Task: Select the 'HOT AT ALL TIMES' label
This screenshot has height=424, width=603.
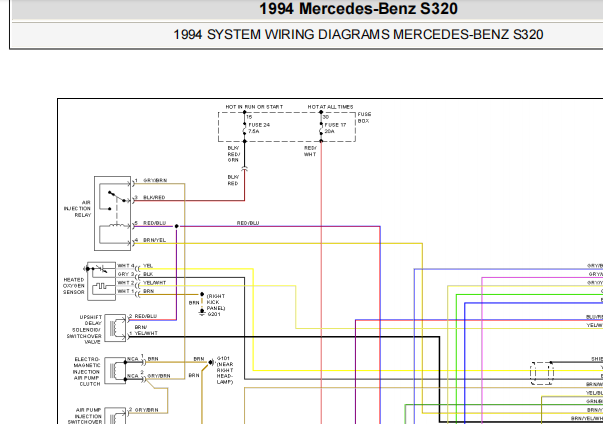Action: coord(330,107)
